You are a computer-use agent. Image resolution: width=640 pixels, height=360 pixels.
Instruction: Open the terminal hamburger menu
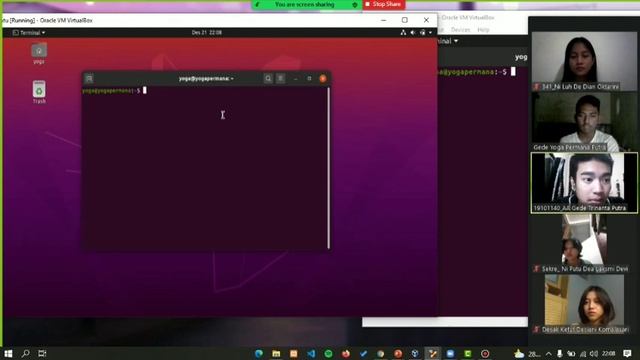[x=281, y=78]
